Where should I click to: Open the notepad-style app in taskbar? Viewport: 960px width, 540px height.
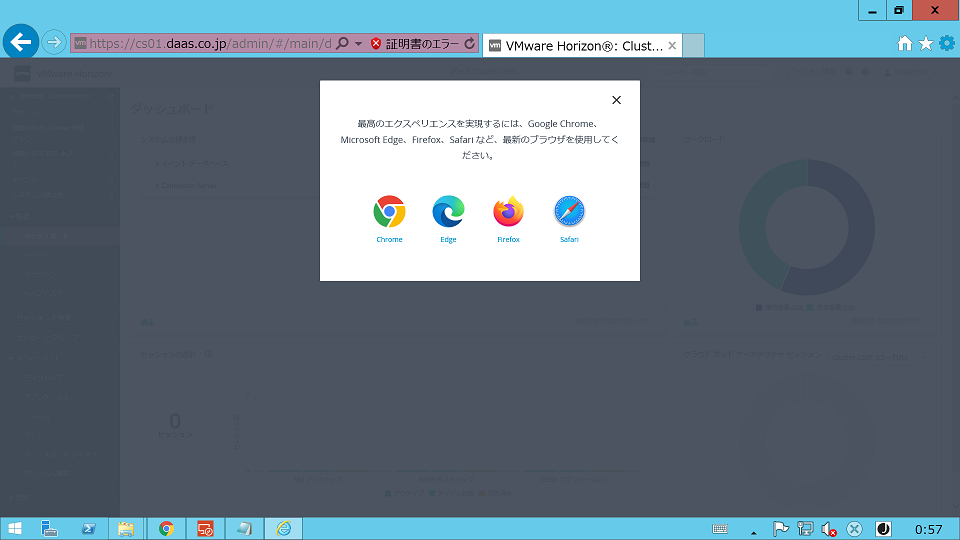(244, 528)
